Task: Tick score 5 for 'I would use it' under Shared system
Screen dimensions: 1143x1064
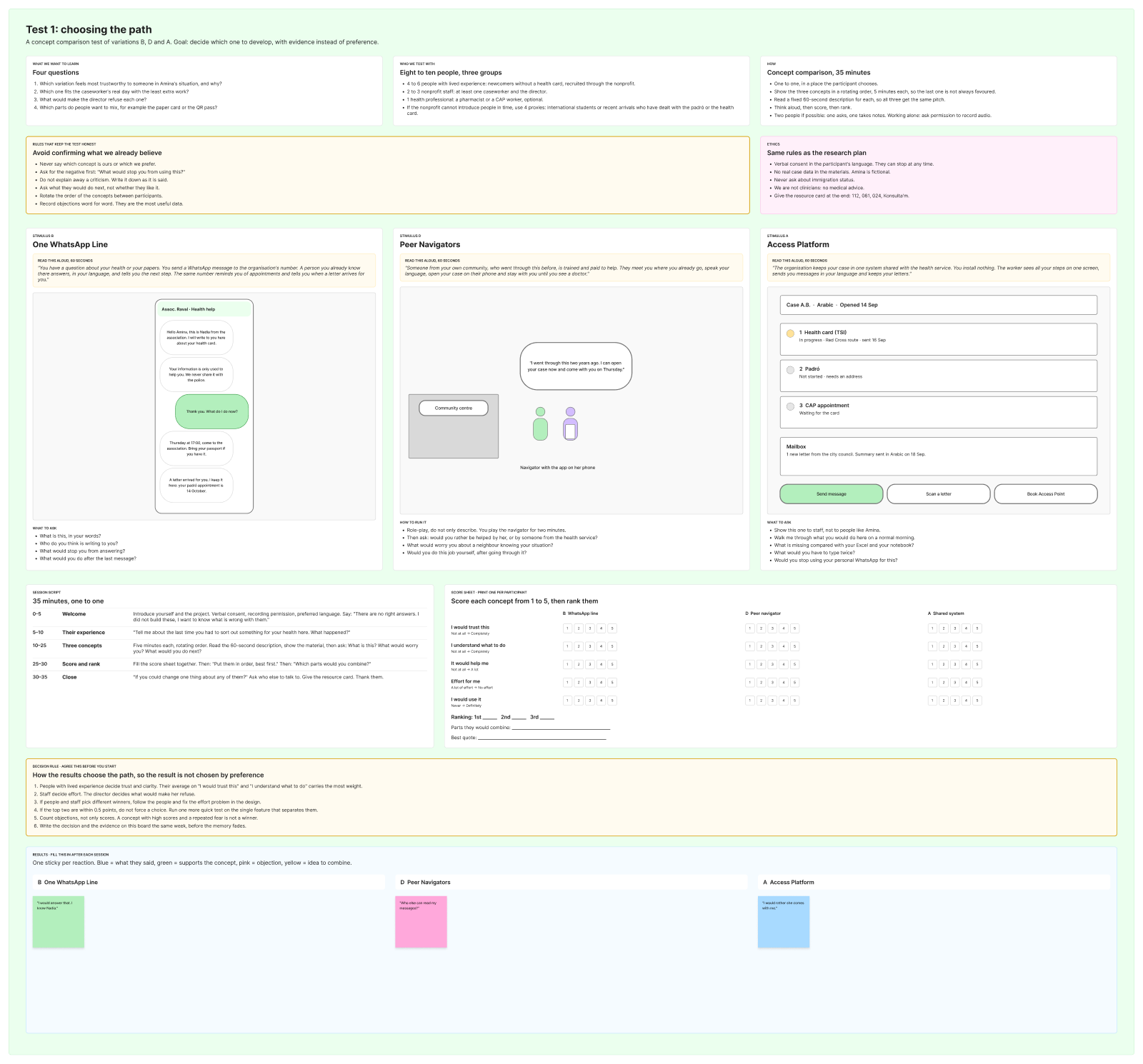Action: 977,701
